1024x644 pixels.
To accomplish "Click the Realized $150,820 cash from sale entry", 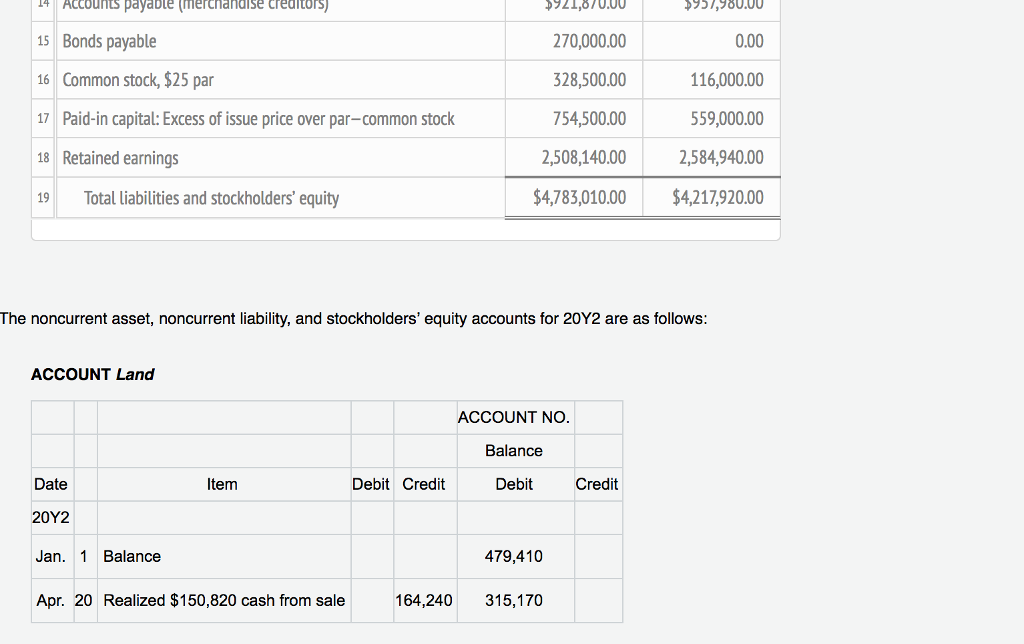I will click(x=224, y=600).
